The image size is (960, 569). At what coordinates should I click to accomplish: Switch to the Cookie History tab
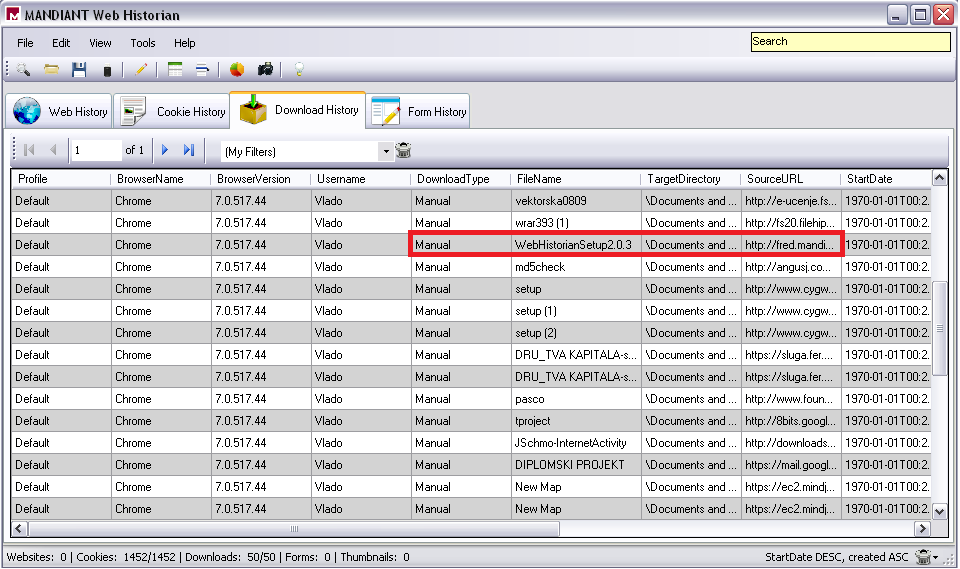172,112
